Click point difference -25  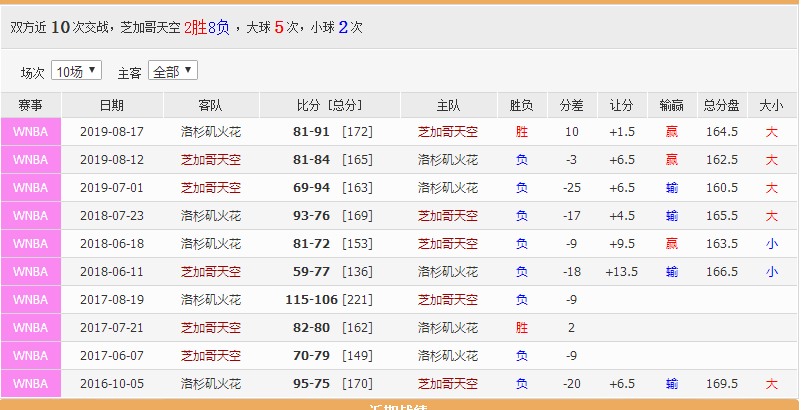click(571, 188)
